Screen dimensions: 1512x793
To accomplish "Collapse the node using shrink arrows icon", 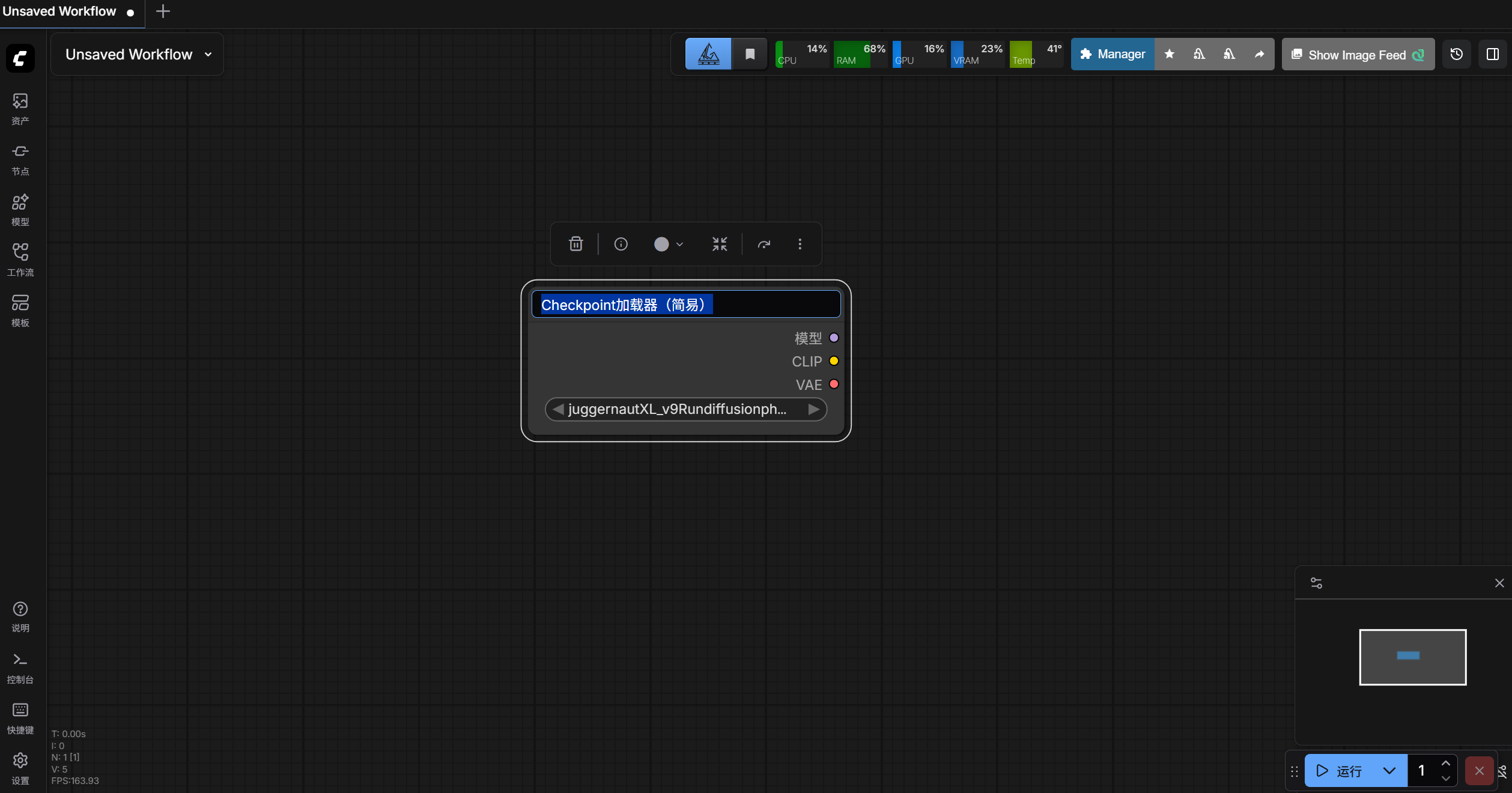I will click(719, 244).
